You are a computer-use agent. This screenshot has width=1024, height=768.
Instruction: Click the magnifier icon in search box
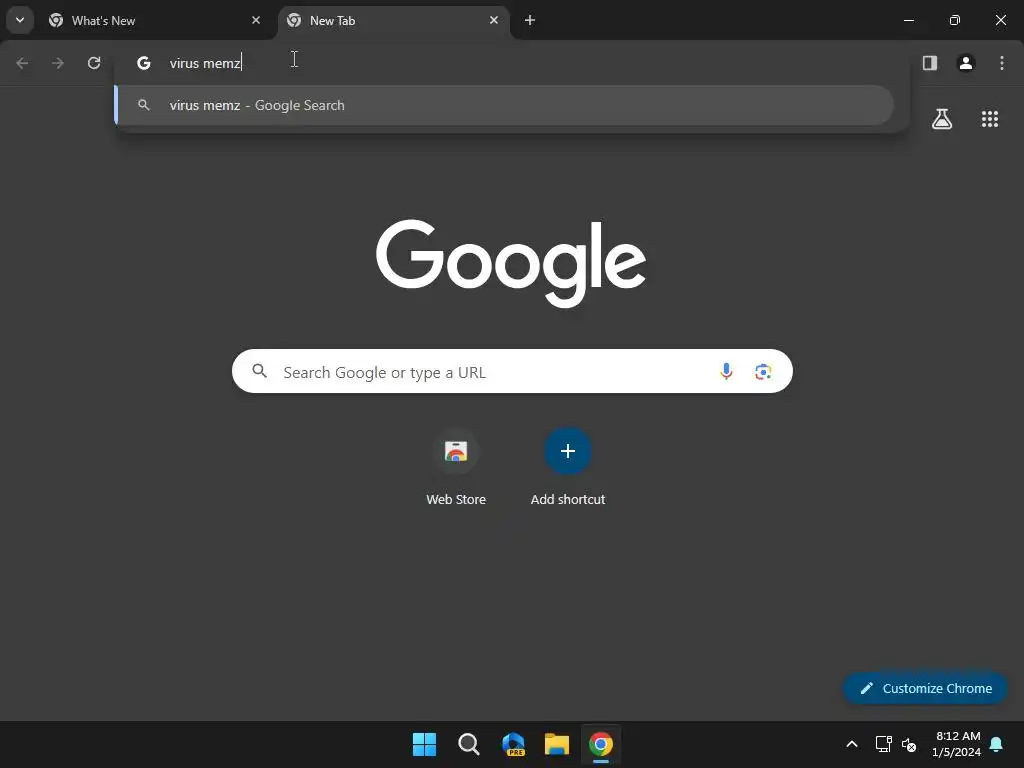259,371
